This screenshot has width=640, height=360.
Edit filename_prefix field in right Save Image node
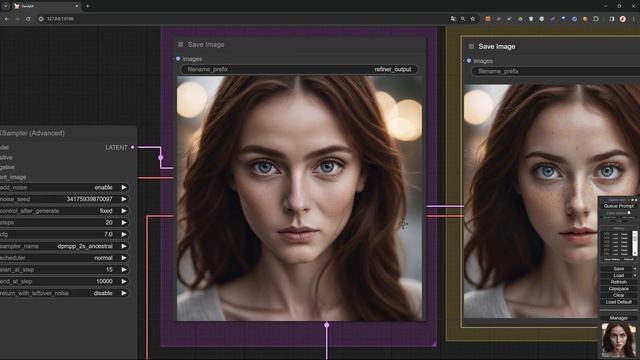[x=556, y=71]
